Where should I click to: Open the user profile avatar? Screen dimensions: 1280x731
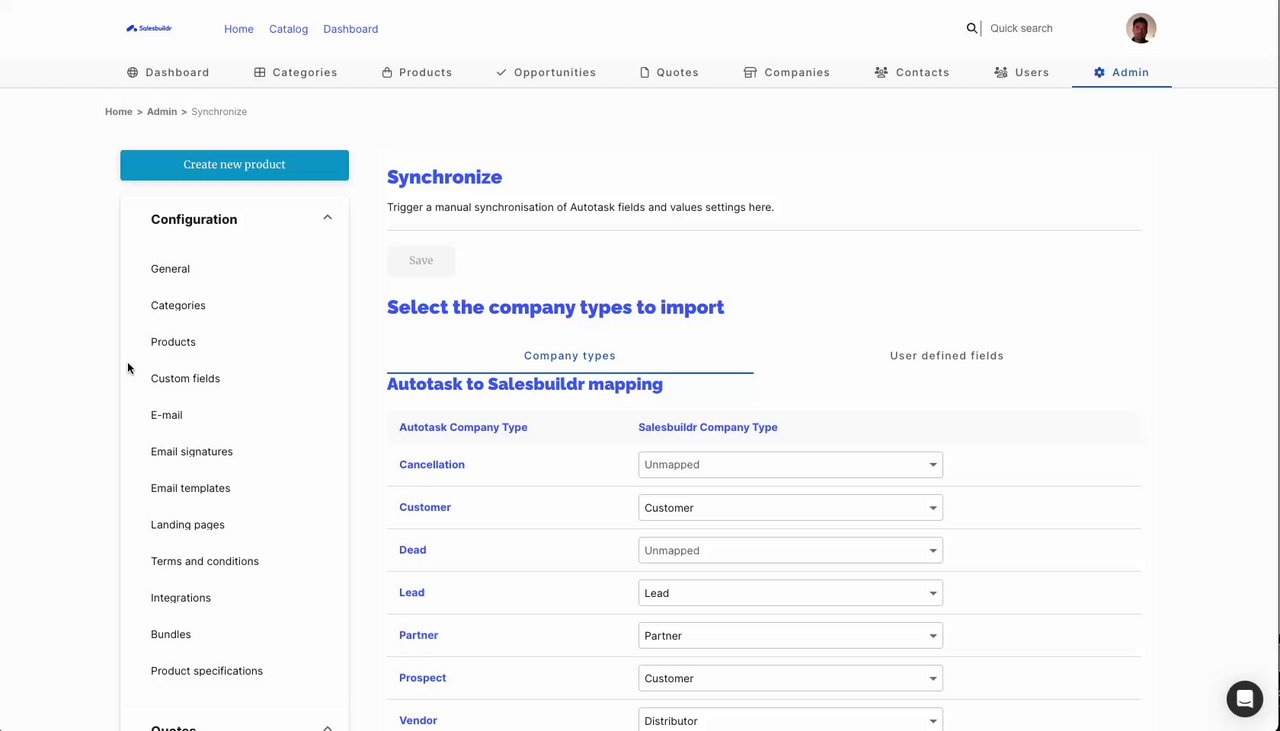(x=1141, y=28)
